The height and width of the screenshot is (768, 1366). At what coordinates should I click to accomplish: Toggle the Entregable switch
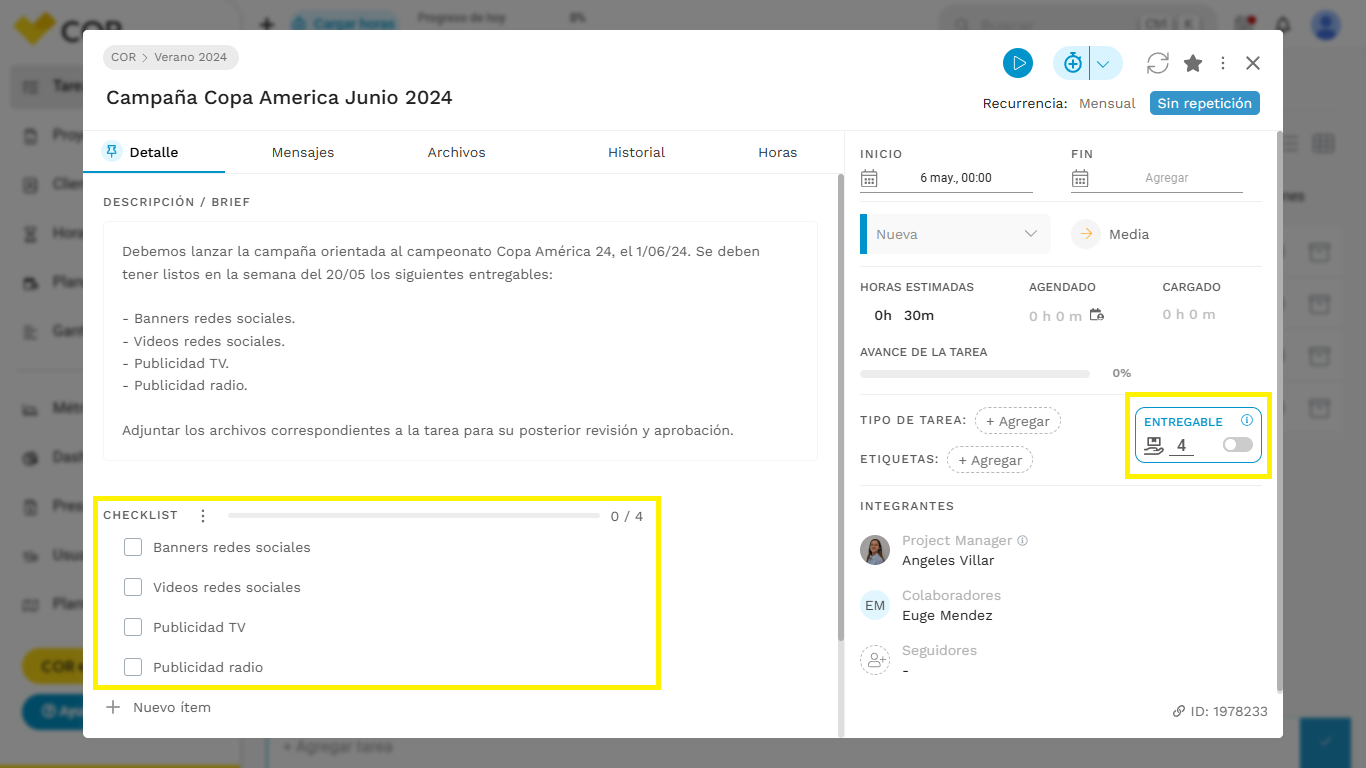click(1237, 445)
